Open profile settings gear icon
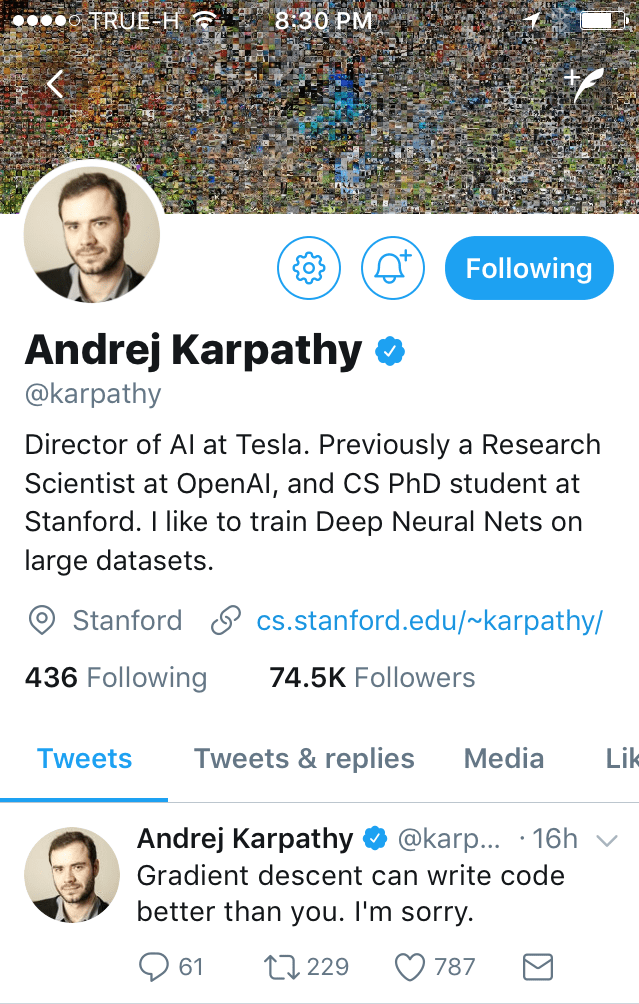The height and width of the screenshot is (1004, 639). click(x=308, y=268)
